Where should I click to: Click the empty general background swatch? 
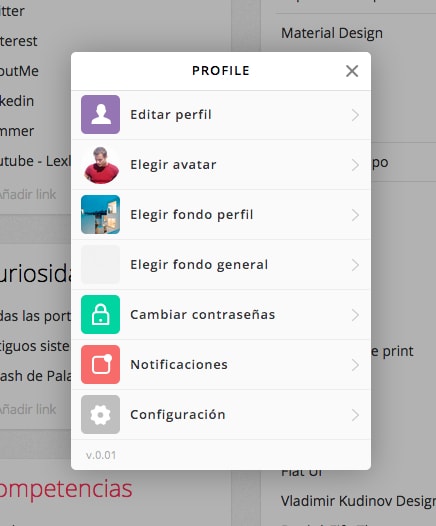[100, 264]
